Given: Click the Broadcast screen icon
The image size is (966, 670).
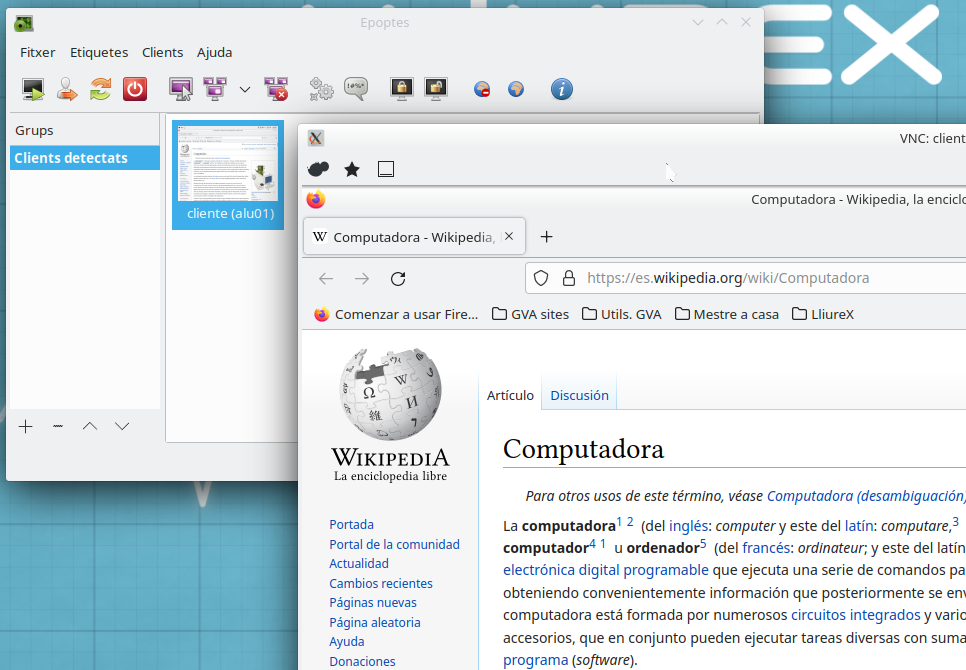Looking at the screenshot, I should click(x=181, y=89).
